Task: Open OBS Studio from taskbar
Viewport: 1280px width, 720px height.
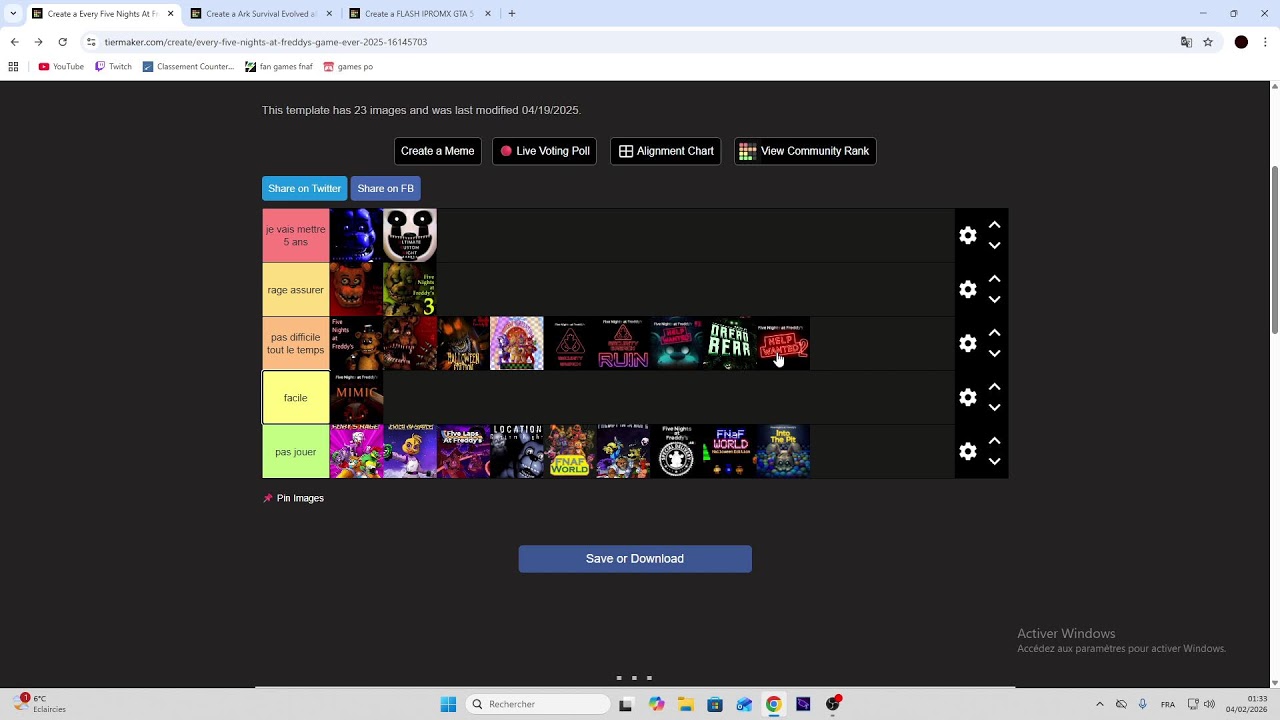Action: coord(833,704)
